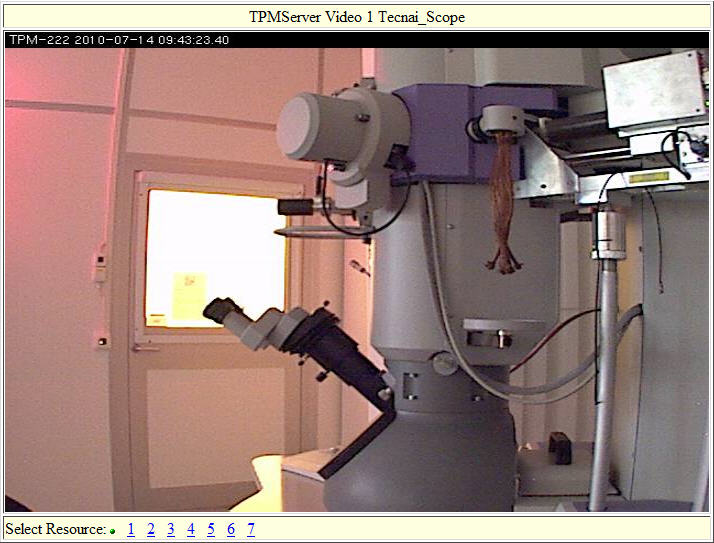Click the green dot resource indicator
The height and width of the screenshot is (543, 714).
113,531
